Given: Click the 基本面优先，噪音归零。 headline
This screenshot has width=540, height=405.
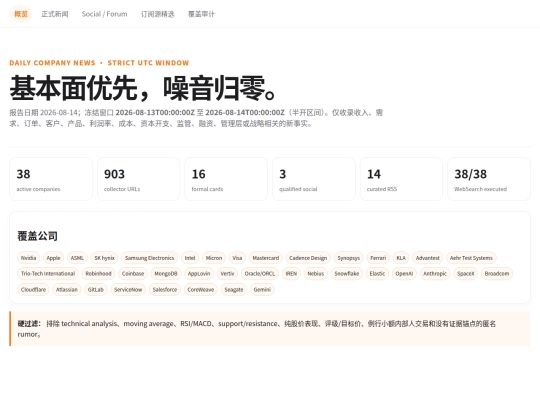Looking at the screenshot, I should (143, 89).
